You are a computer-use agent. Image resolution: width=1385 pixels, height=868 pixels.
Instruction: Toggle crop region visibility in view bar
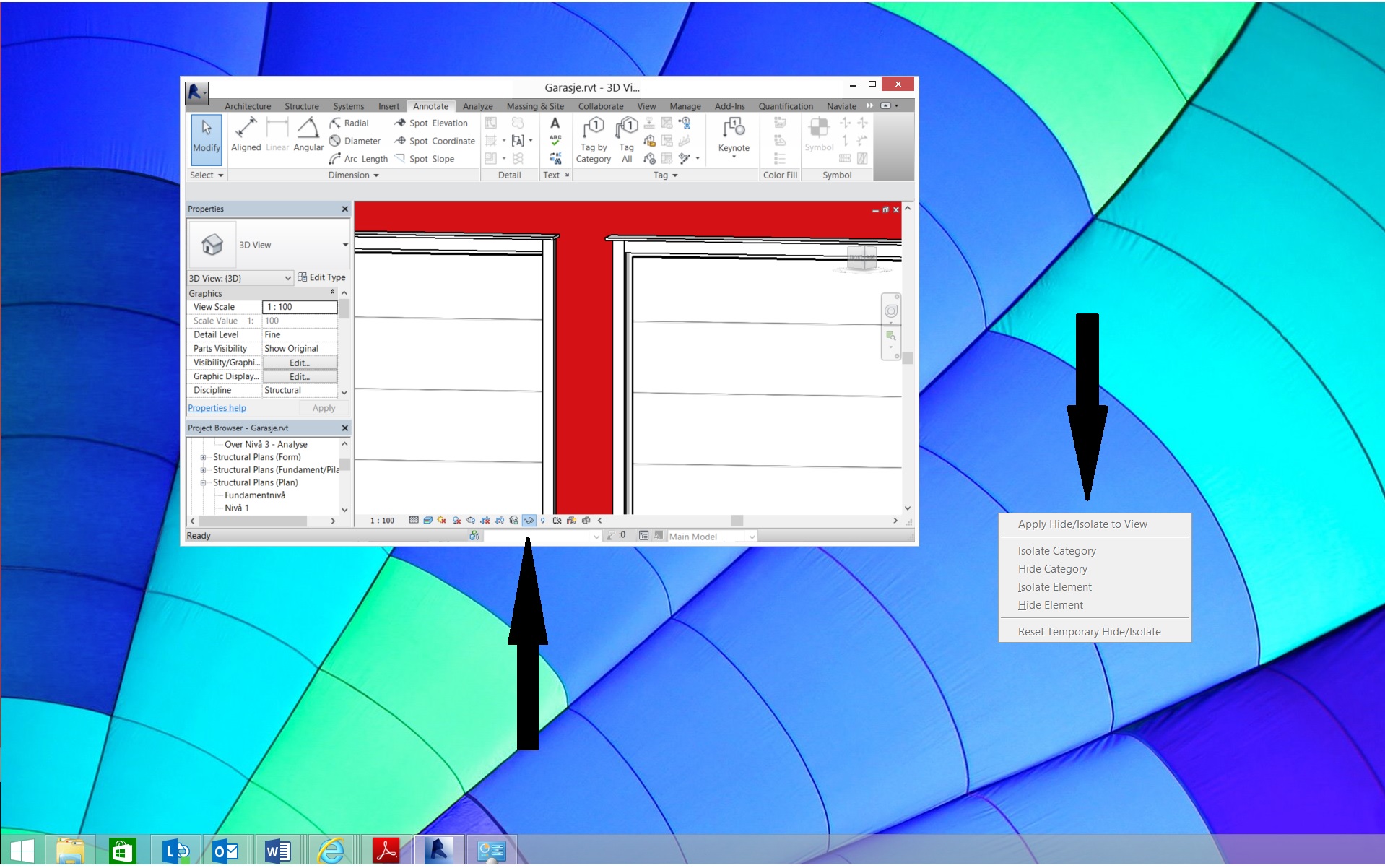(x=500, y=521)
